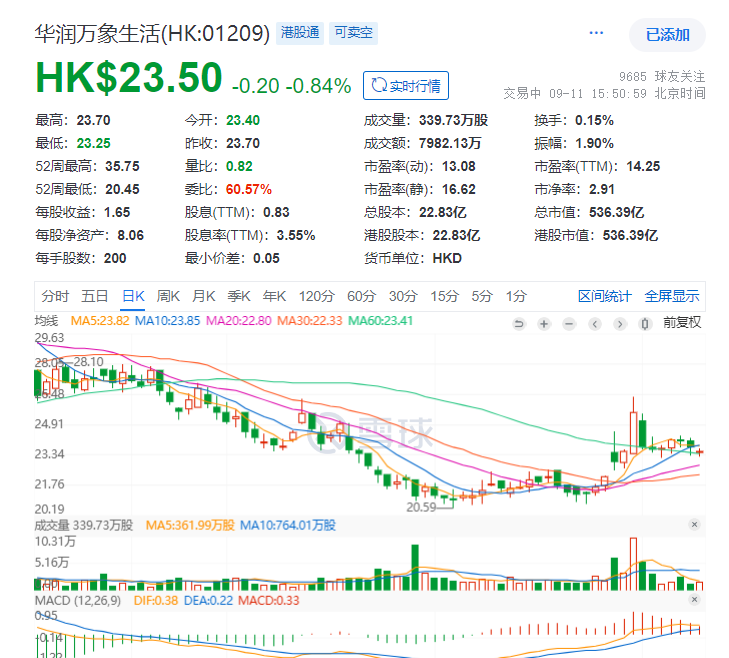Screen dimensions: 729x658
Task: Click the 港股通 tag
Action: (x=300, y=33)
